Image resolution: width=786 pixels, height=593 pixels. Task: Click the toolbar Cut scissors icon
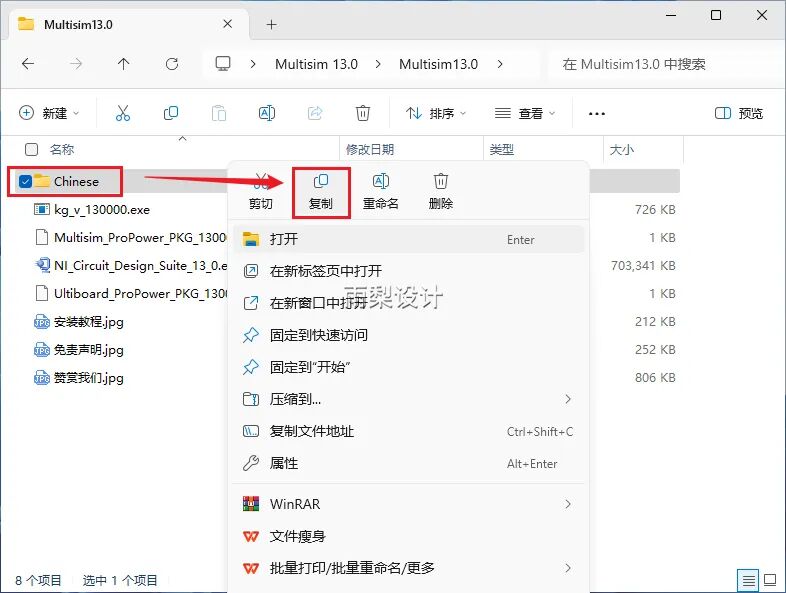coord(123,113)
